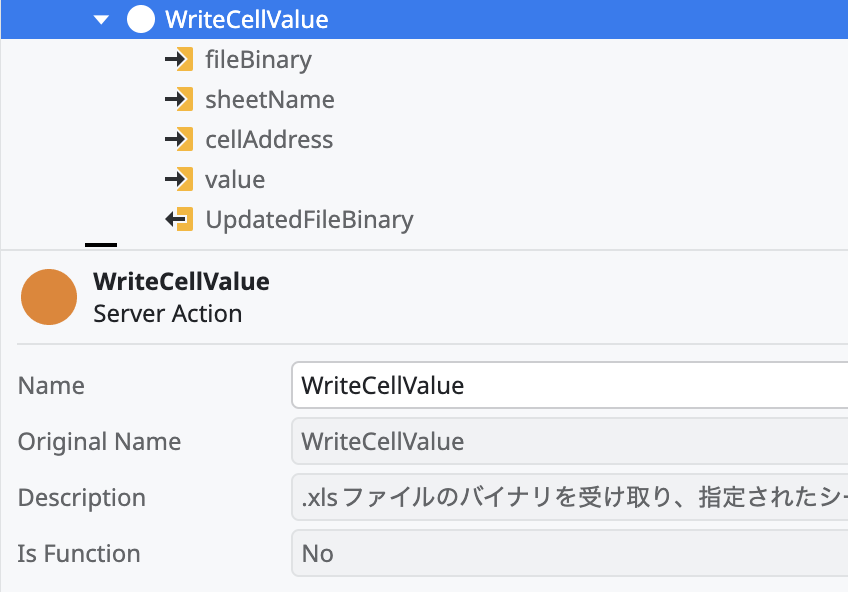
Task: Click the UpdatedFileBinary output parameter icon
Action: tap(180, 219)
